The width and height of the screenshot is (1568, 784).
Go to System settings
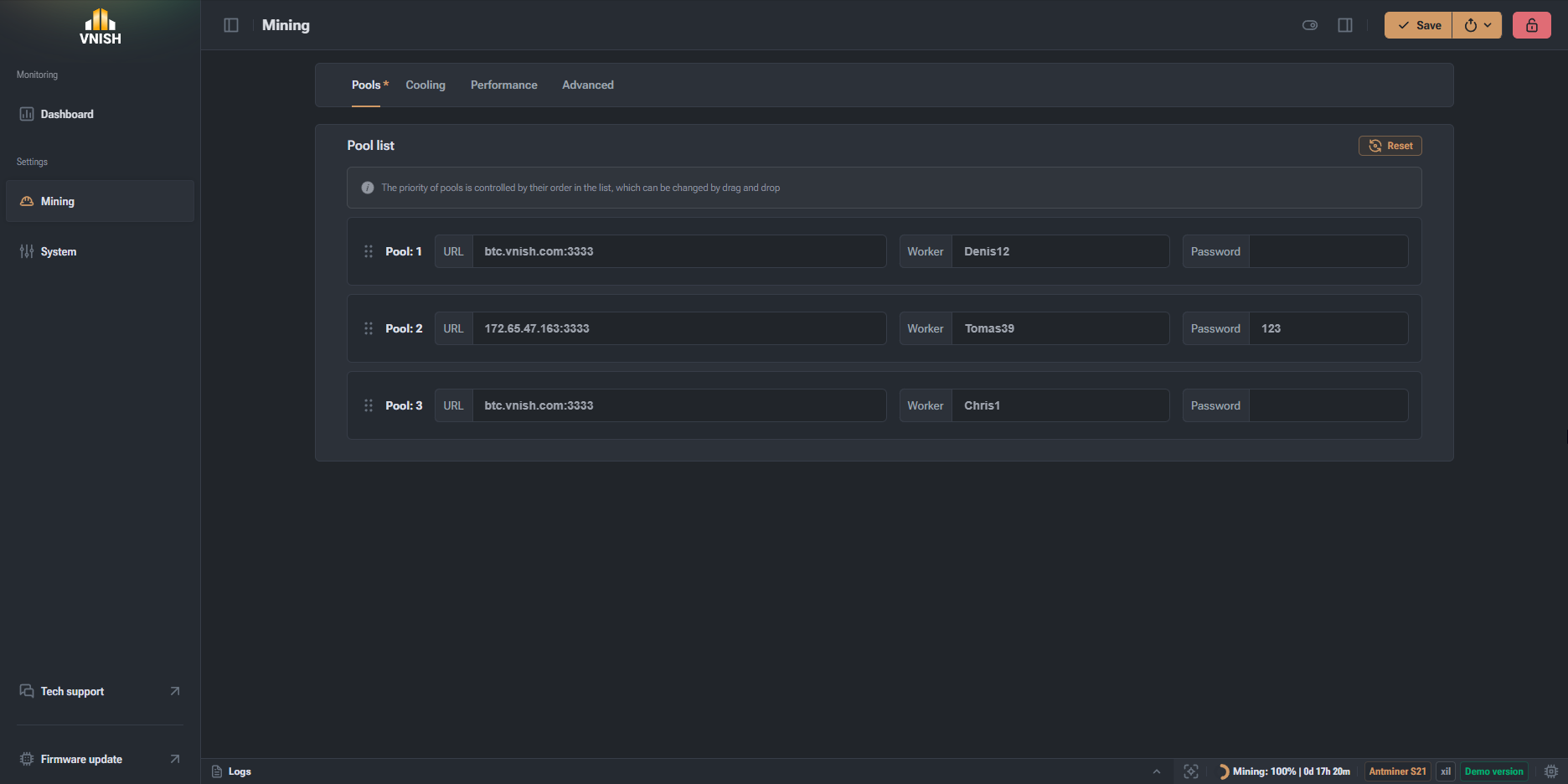[101, 251]
